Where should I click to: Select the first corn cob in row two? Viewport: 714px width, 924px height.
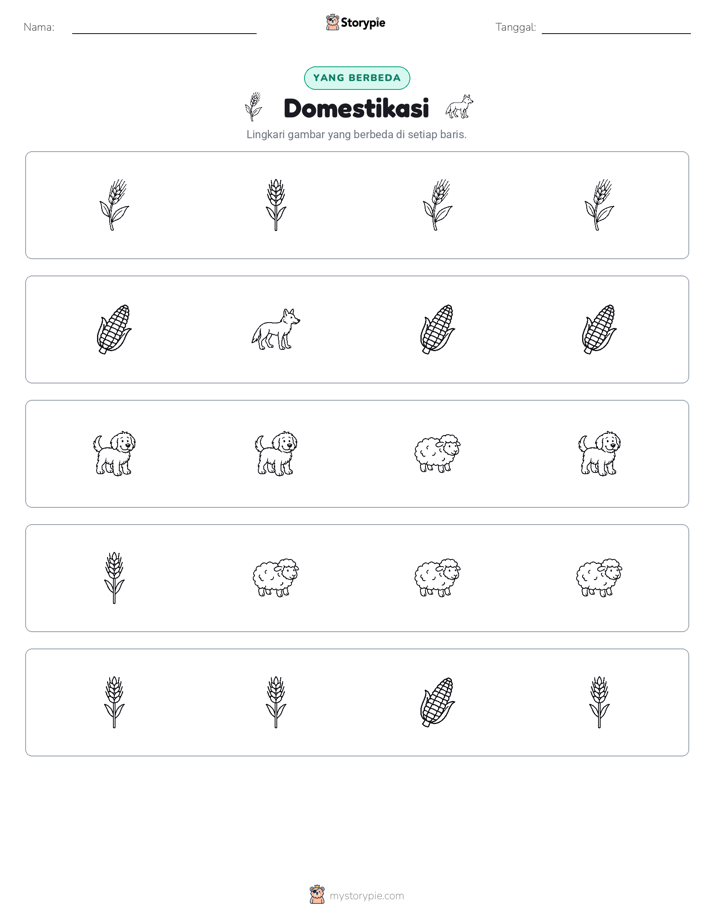pos(114,329)
